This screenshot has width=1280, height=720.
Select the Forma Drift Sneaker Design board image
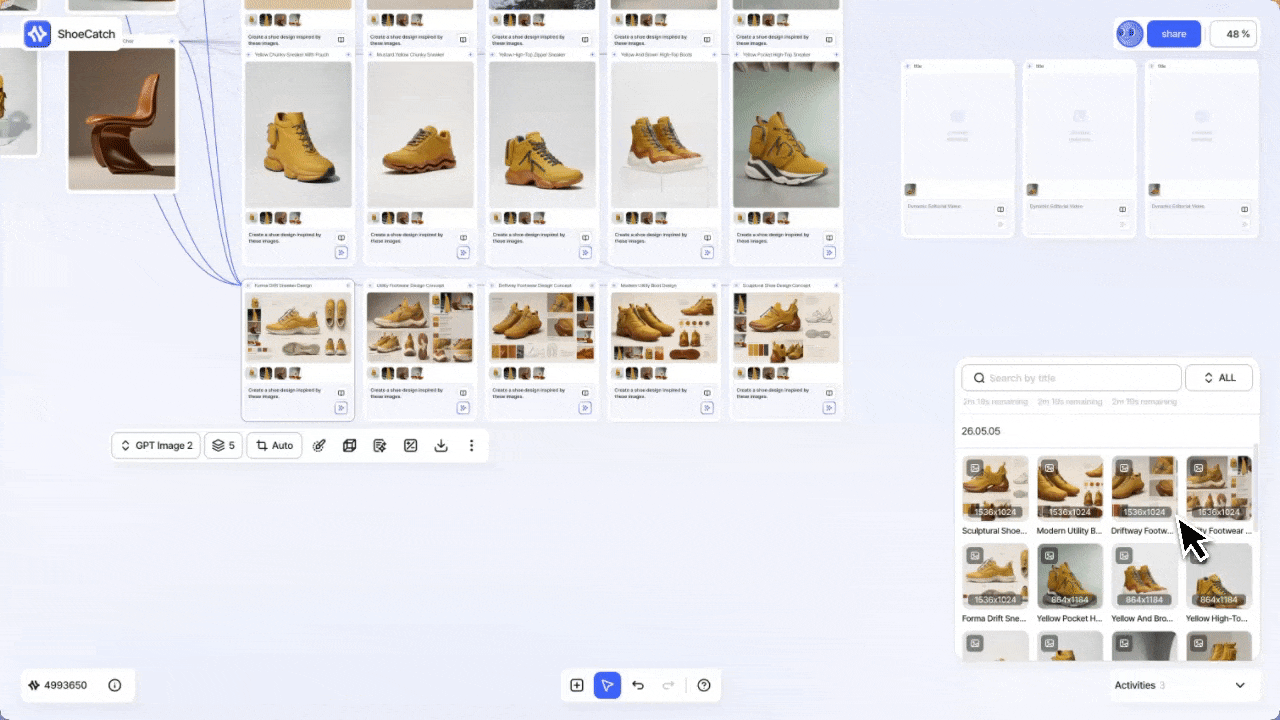298,327
